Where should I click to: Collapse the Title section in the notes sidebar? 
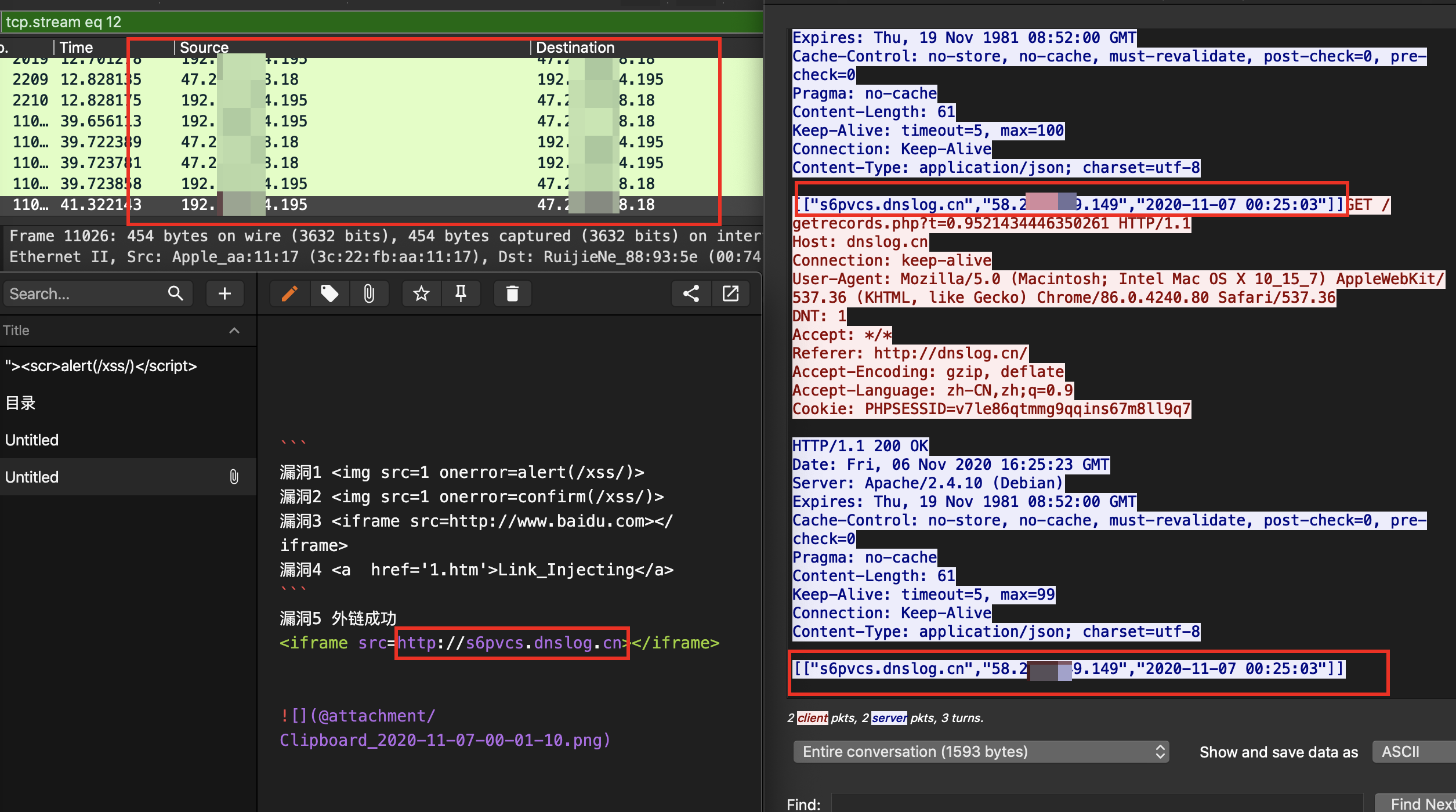click(234, 330)
